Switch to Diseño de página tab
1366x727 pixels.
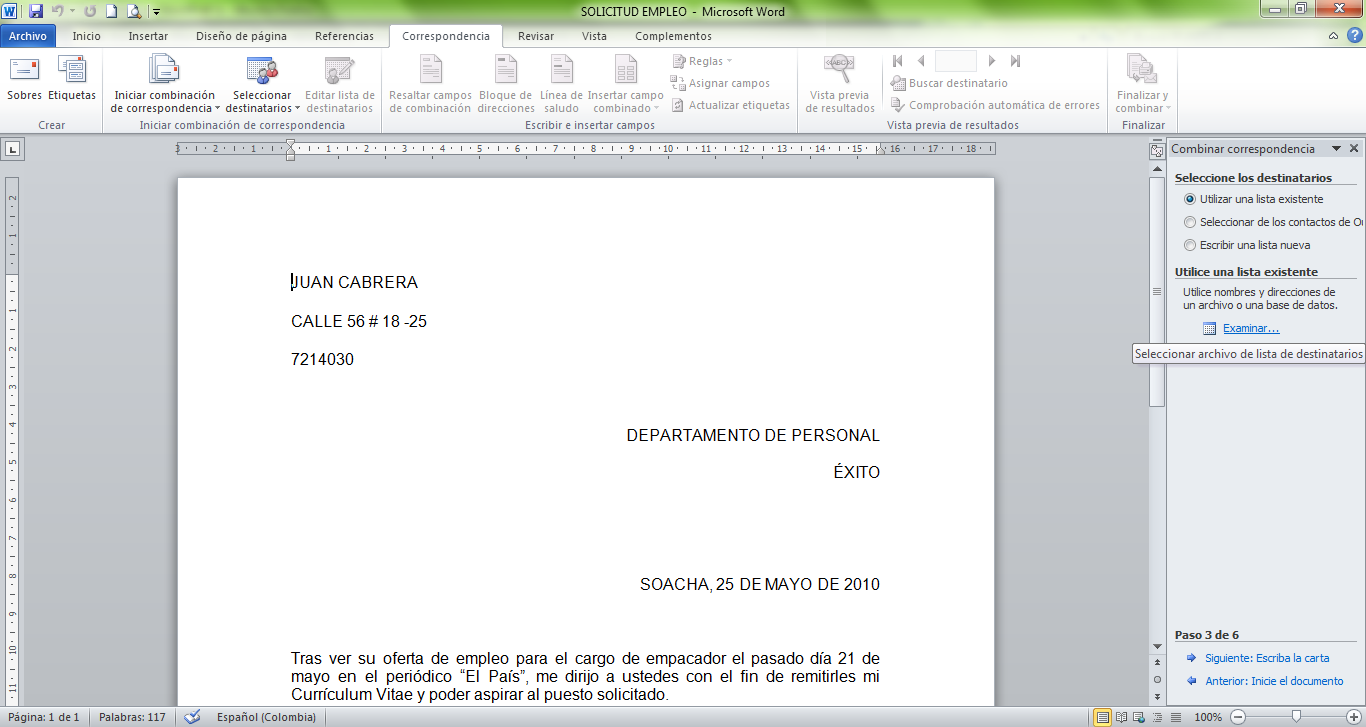[241, 36]
